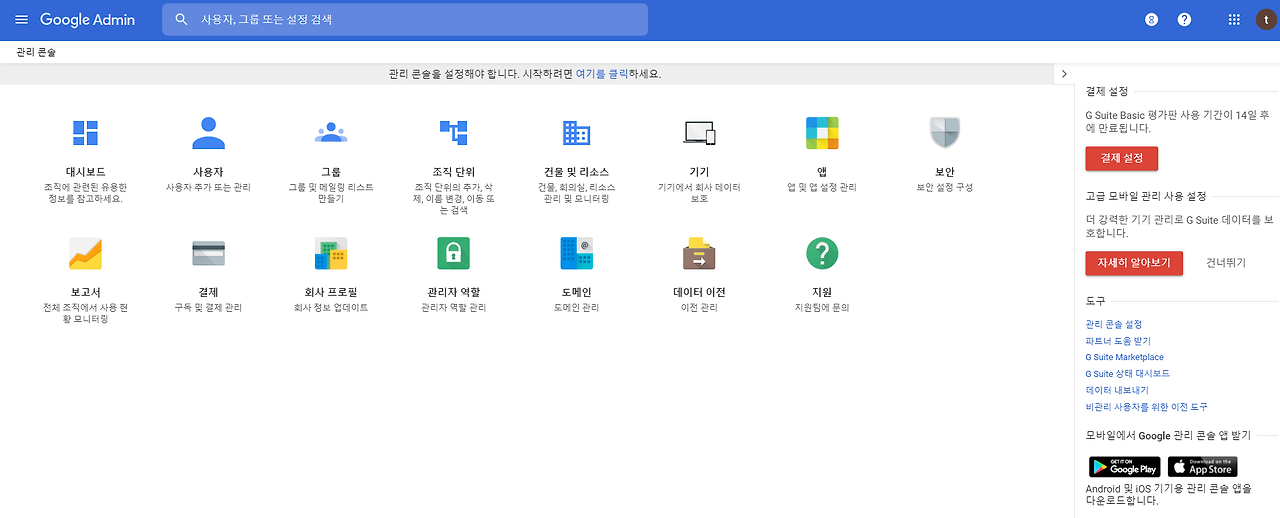The height and width of the screenshot is (518, 1280).
Task: Open the 조직 단위 org units icon
Action: pyautogui.click(x=454, y=132)
